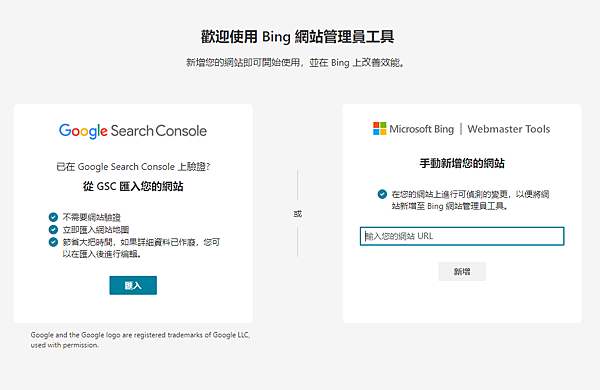This screenshot has width=600, height=390.
Task: Click the checkmark icon beside 不需要網站驗證
Action: (53, 217)
